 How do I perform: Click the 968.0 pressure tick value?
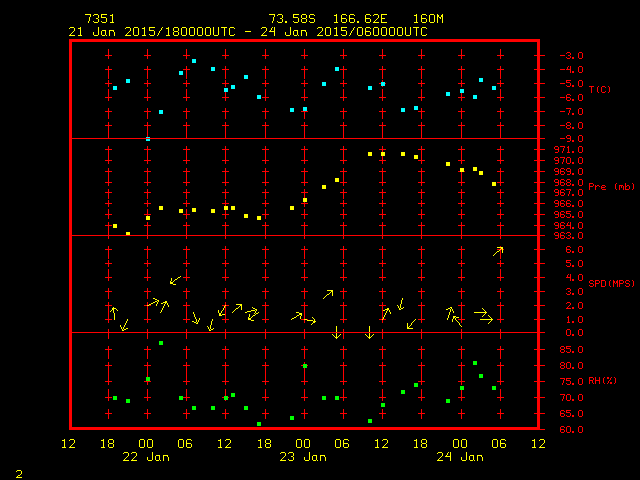[x=569, y=182]
